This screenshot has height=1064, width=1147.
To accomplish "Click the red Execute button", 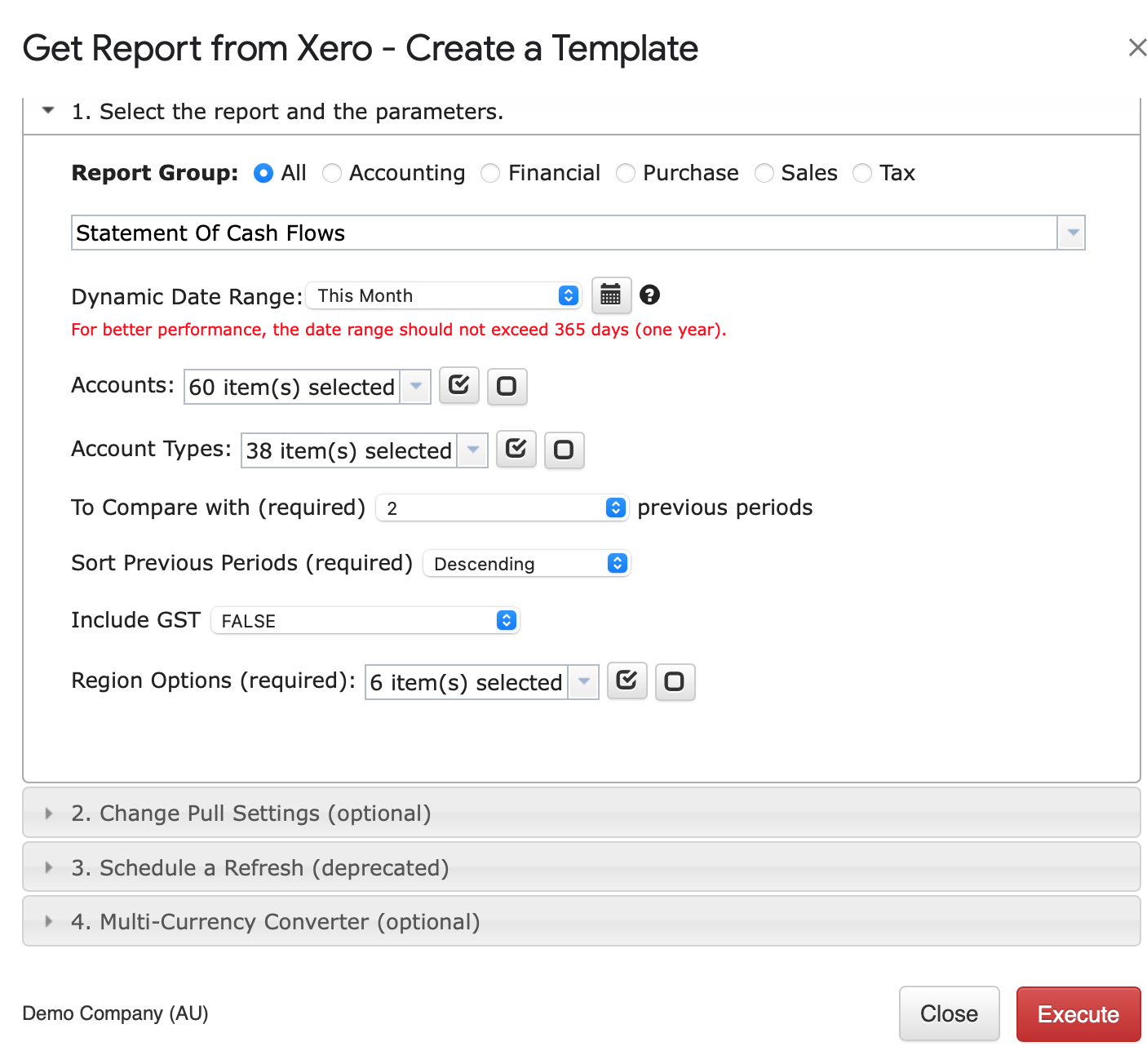I will [1078, 1013].
